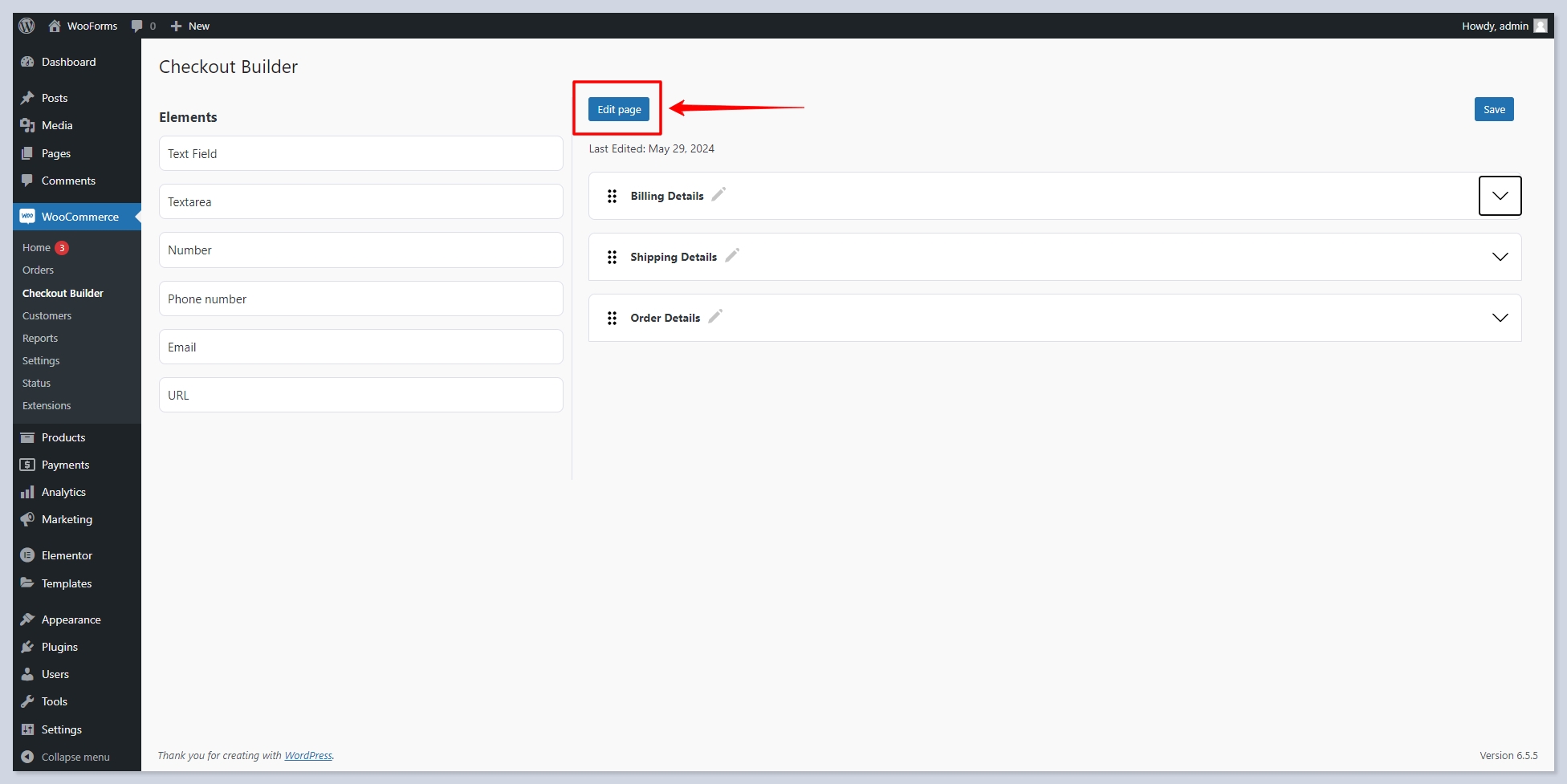Click the Shipping Details drag handle dots
The width and height of the screenshot is (1567, 784).
point(612,257)
